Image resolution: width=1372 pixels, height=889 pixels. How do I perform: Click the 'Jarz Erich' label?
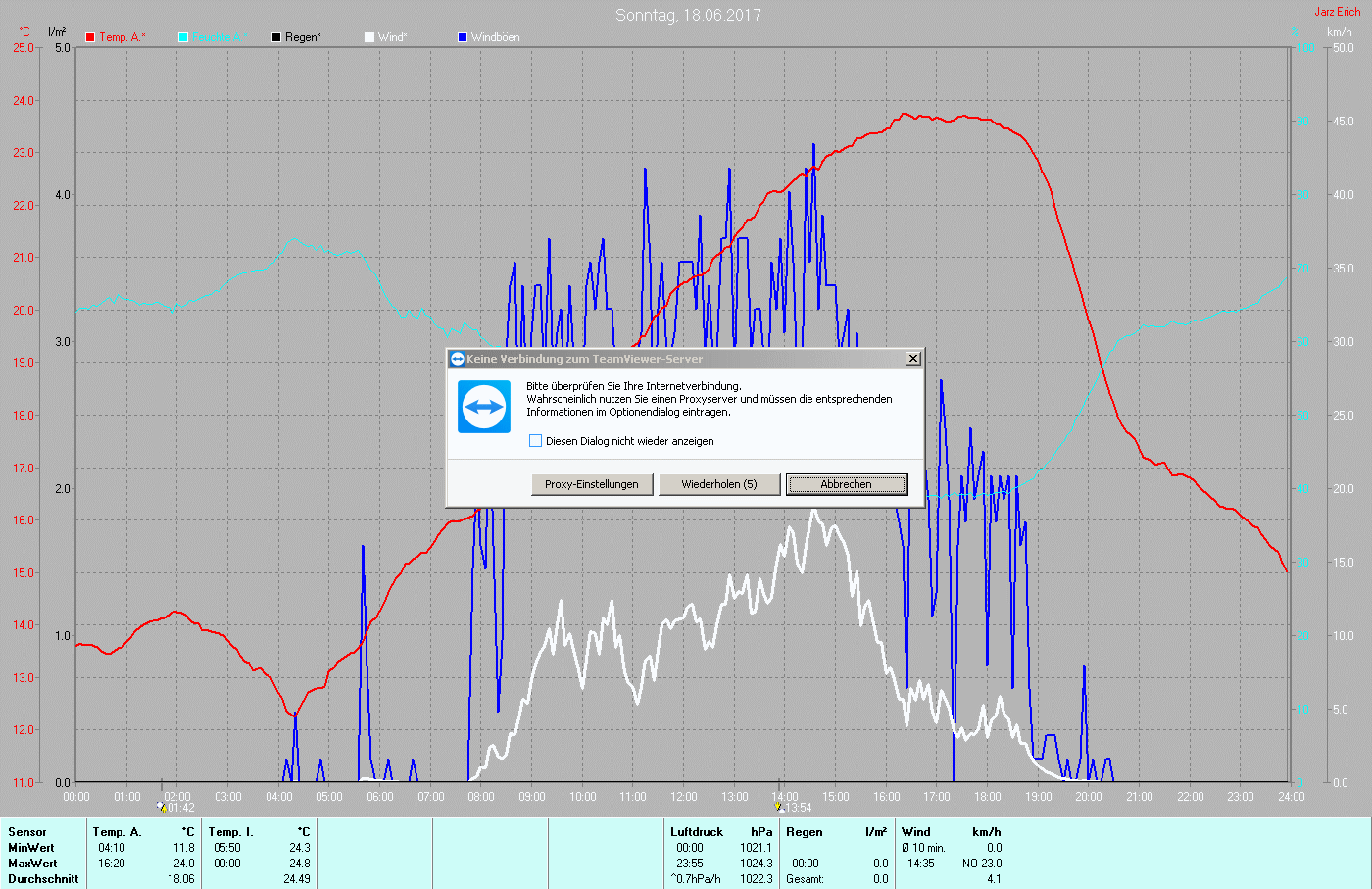click(1338, 12)
